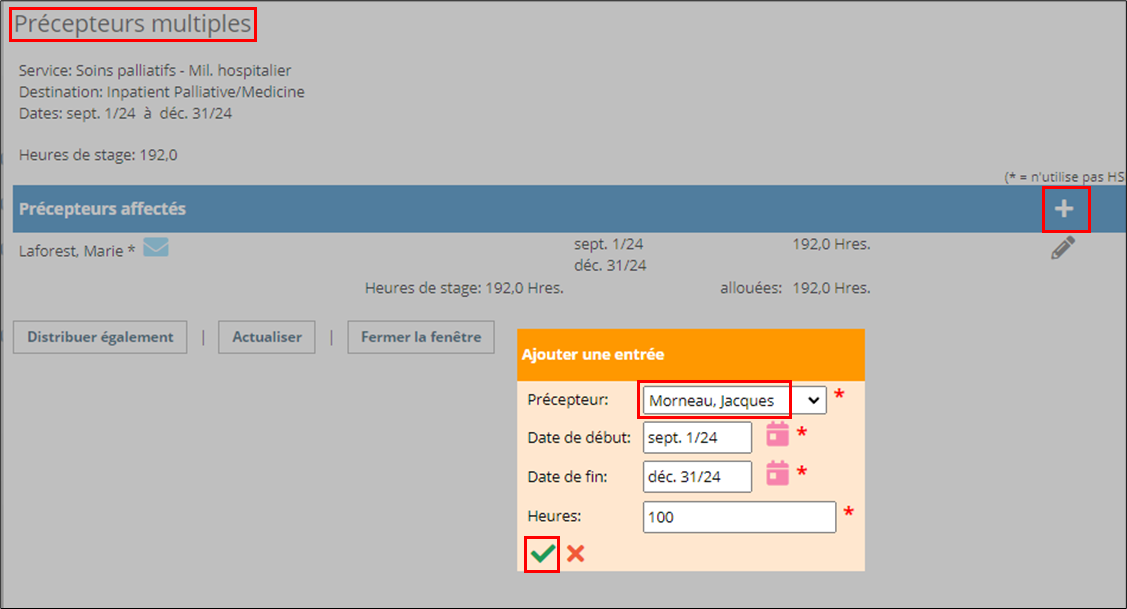The height and width of the screenshot is (609, 1127).
Task: Click the déc. 31/24 date in Laforest row
Action: click(x=610, y=266)
